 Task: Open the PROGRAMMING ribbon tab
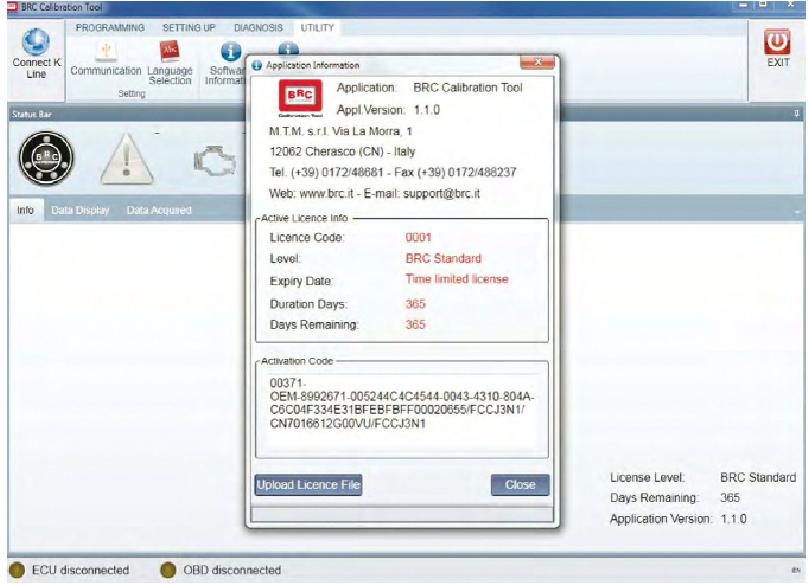[x=111, y=27]
